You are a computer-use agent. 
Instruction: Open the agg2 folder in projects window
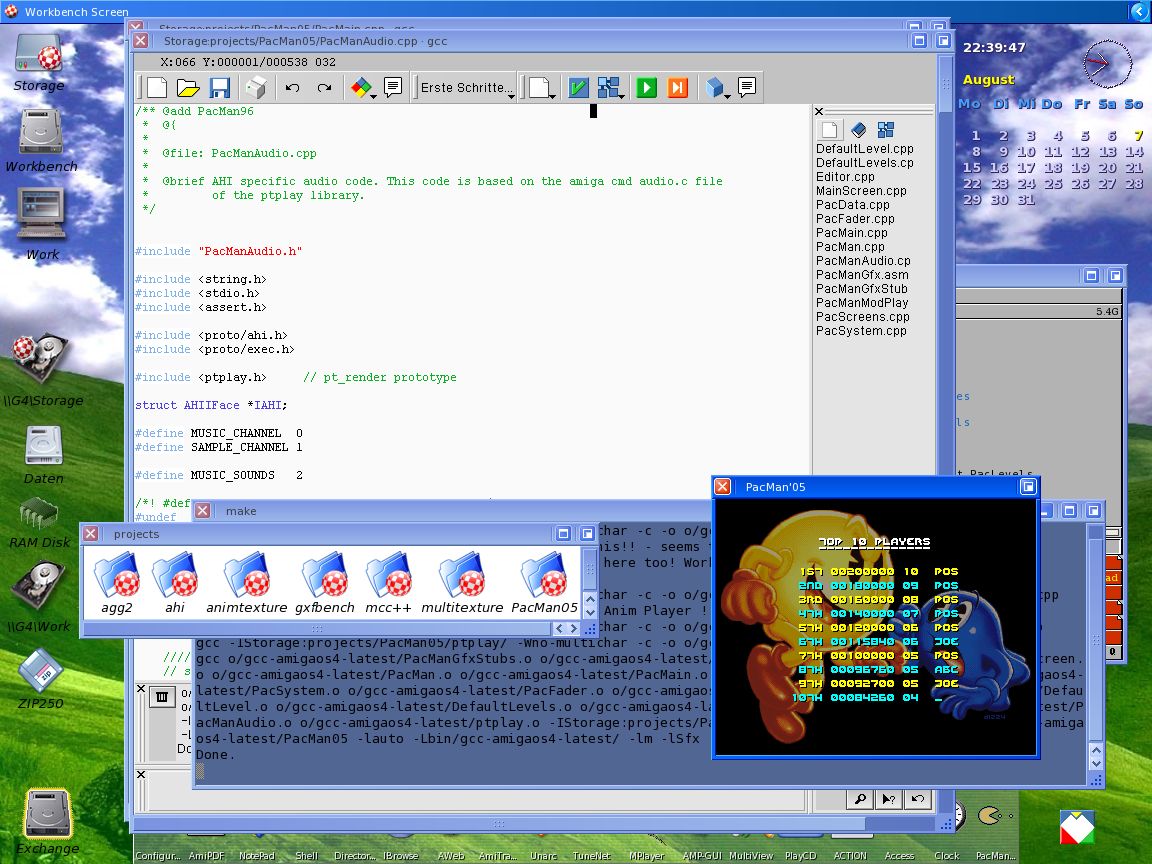tap(116, 583)
